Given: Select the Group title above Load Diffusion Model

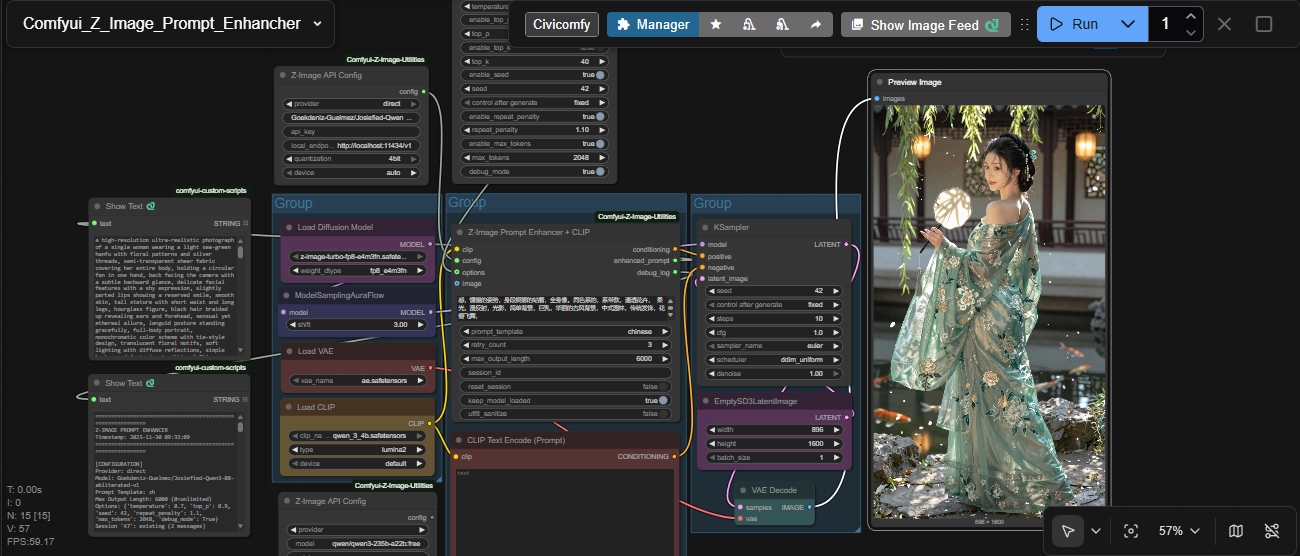Looking at the screenshot, I should [293, 203].
